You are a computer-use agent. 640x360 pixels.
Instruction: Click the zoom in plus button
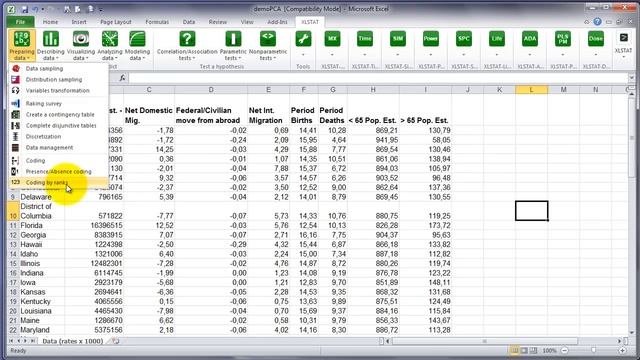[622, 350]
